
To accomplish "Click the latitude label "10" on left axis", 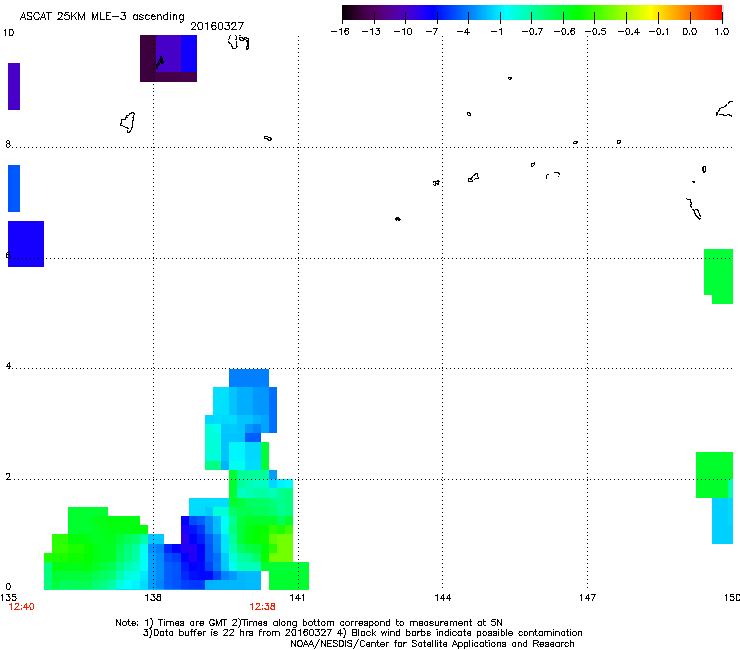I will tap(8, 33).
